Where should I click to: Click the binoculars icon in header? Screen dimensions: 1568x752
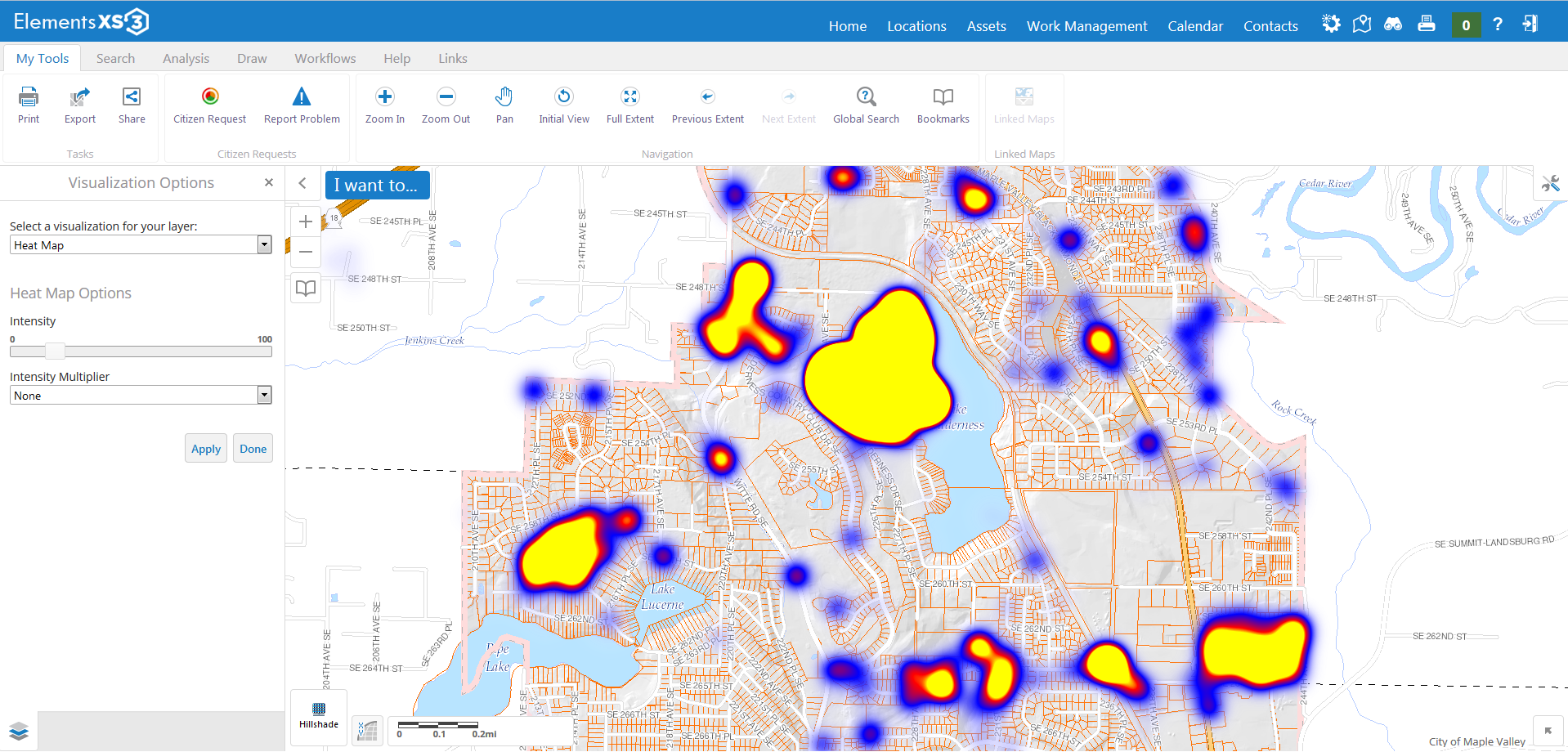click(x=1393, y=25)
